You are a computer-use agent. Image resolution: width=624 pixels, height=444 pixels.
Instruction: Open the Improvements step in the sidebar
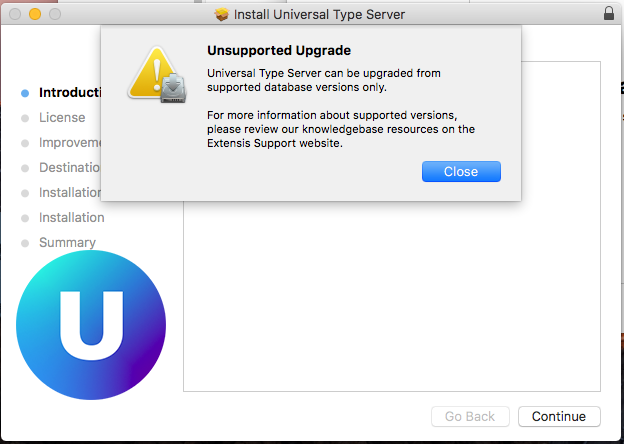pos(70,142)
